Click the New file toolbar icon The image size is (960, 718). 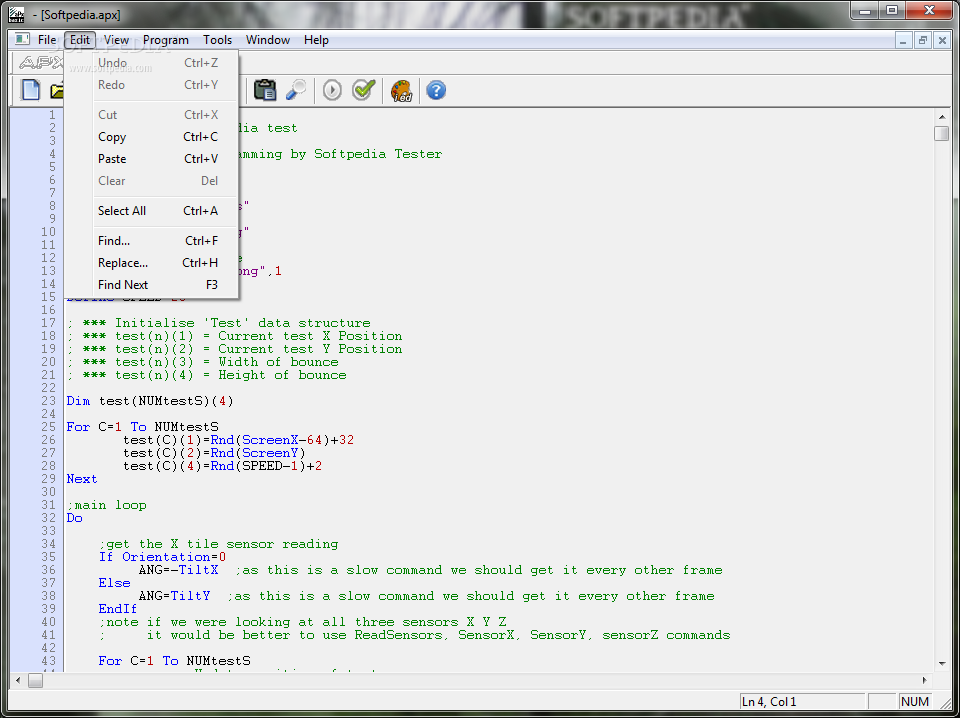tap(30, 90)
